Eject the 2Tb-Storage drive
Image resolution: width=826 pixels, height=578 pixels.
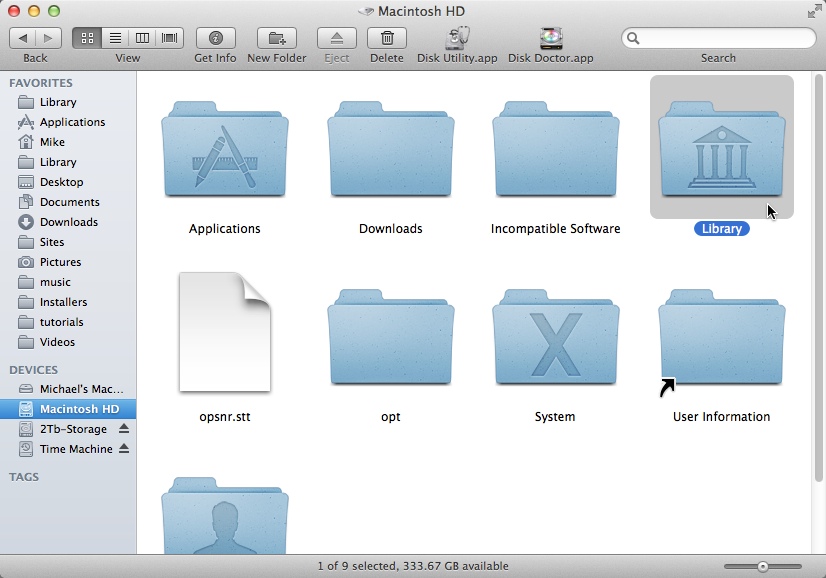point(124,428)
